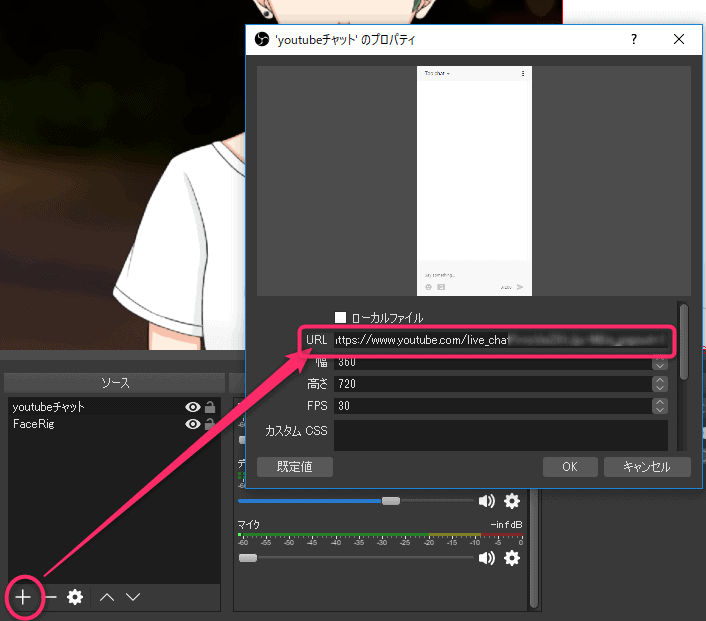This screenshot has width=706, height=621.
Task: Open マイク audio settings gear
Action: coord(512,558)
